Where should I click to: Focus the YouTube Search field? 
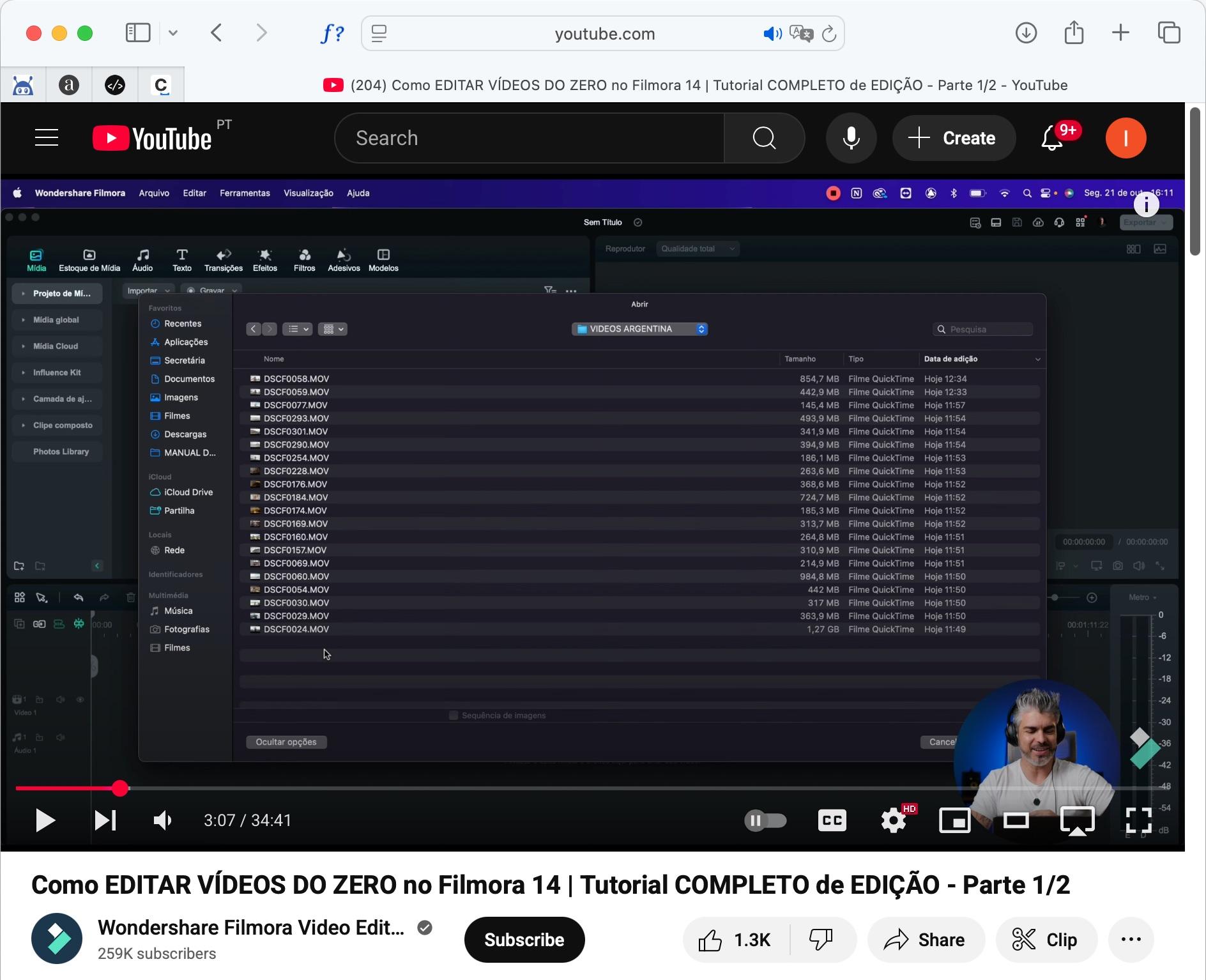[x=529, y=138]
